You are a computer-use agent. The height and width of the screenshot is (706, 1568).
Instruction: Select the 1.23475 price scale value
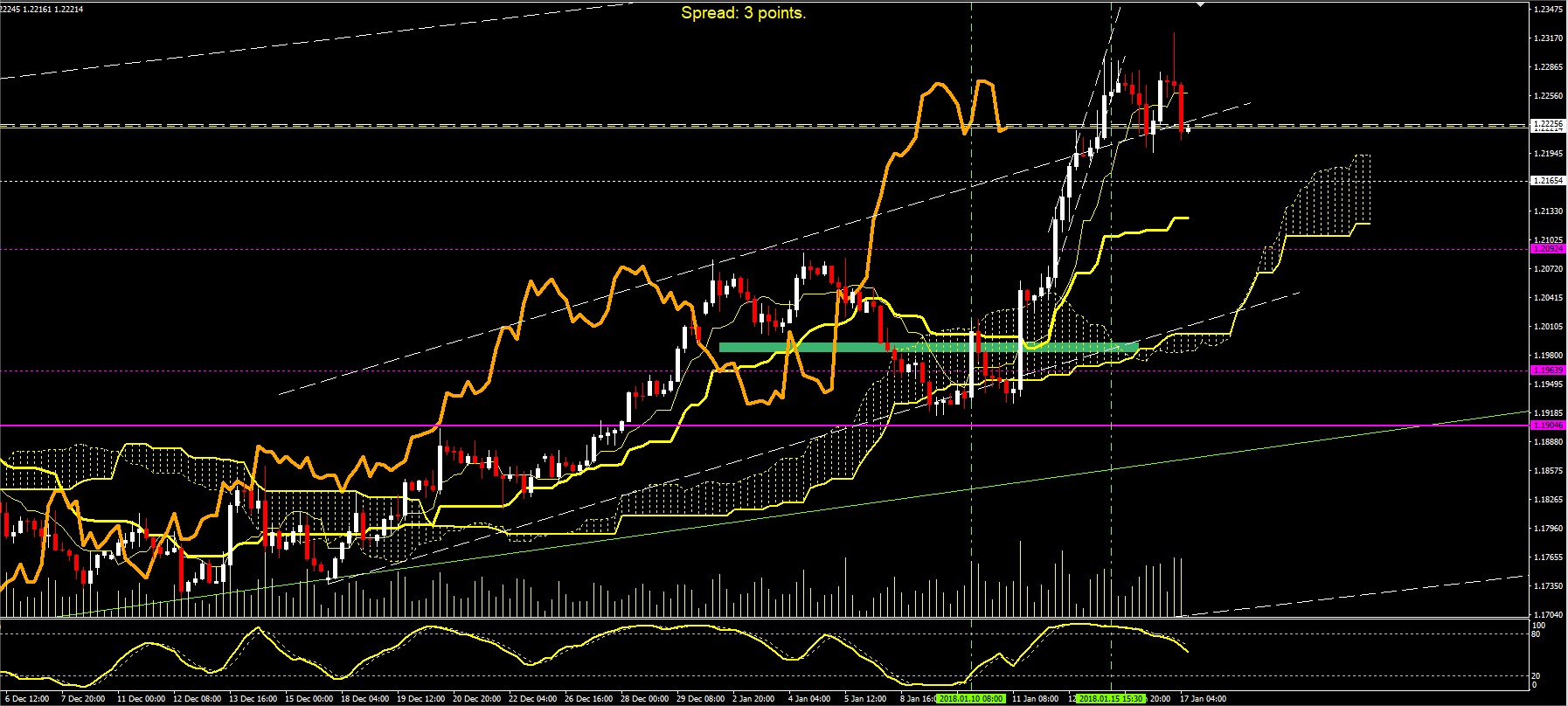pyautogui.click(x=1548, y=10)
